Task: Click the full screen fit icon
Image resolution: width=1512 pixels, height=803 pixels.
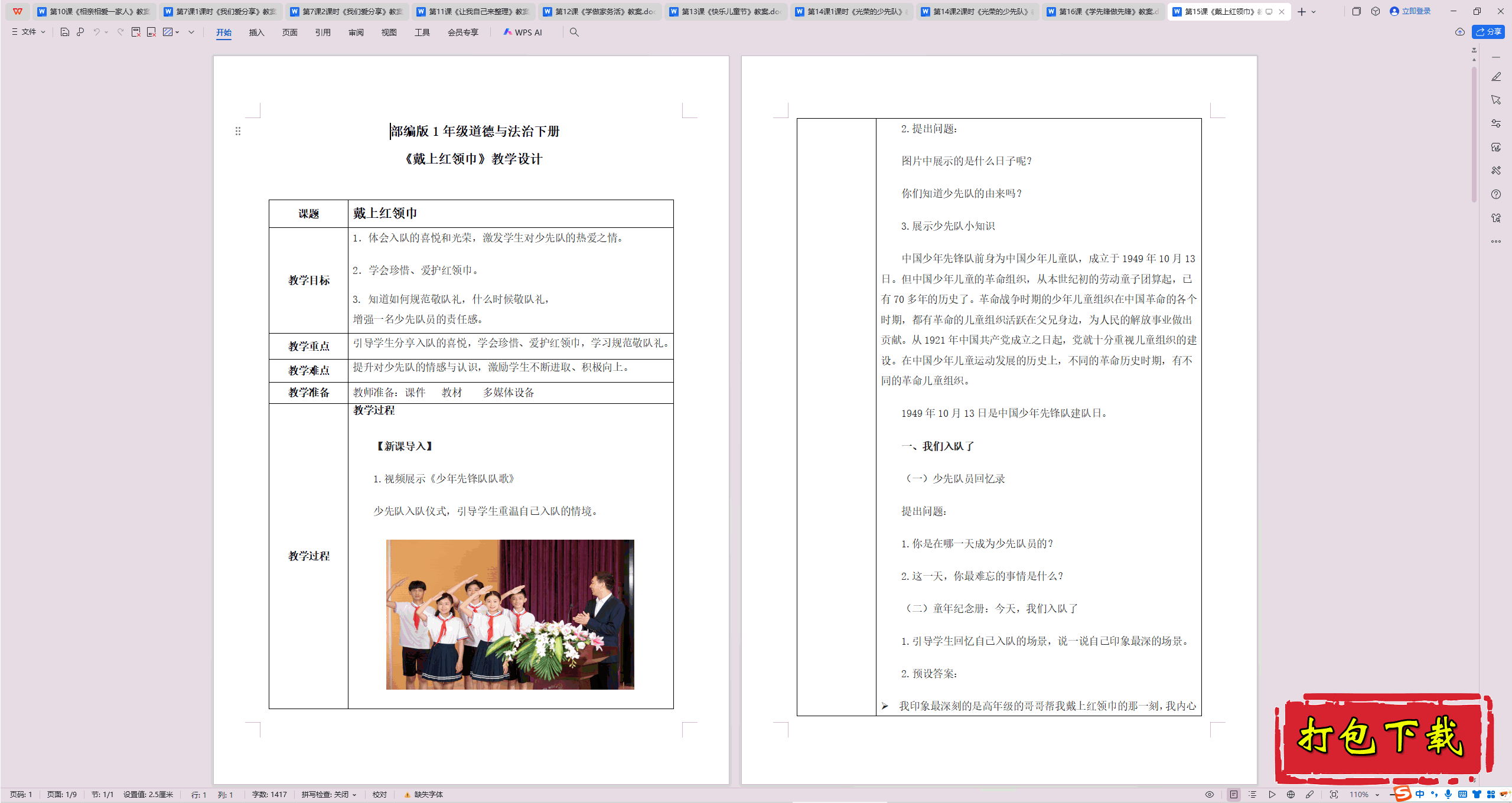Action: (1334, 795)
